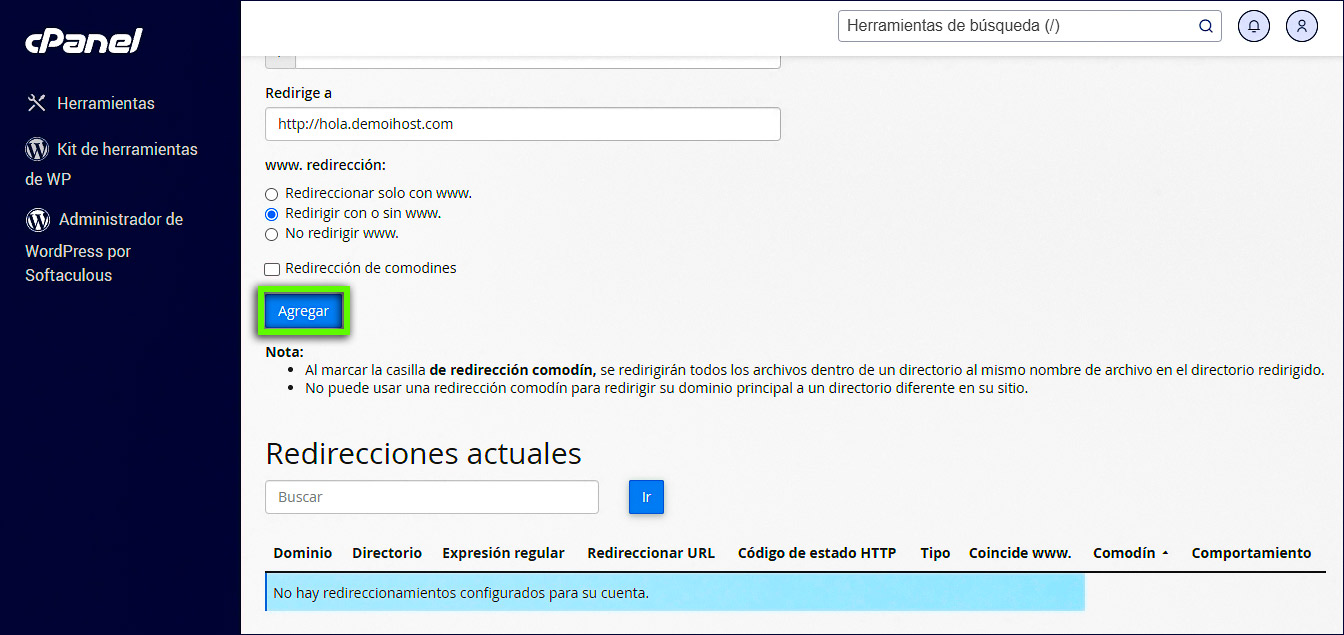
Task: Click the Redirige a URL field
Action: point(522,124)
